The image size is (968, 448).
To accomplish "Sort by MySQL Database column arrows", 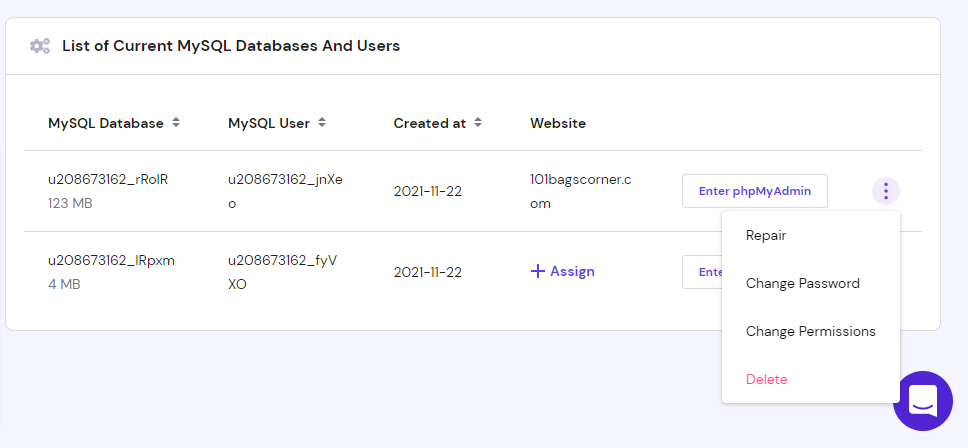I will click(176, 123).
